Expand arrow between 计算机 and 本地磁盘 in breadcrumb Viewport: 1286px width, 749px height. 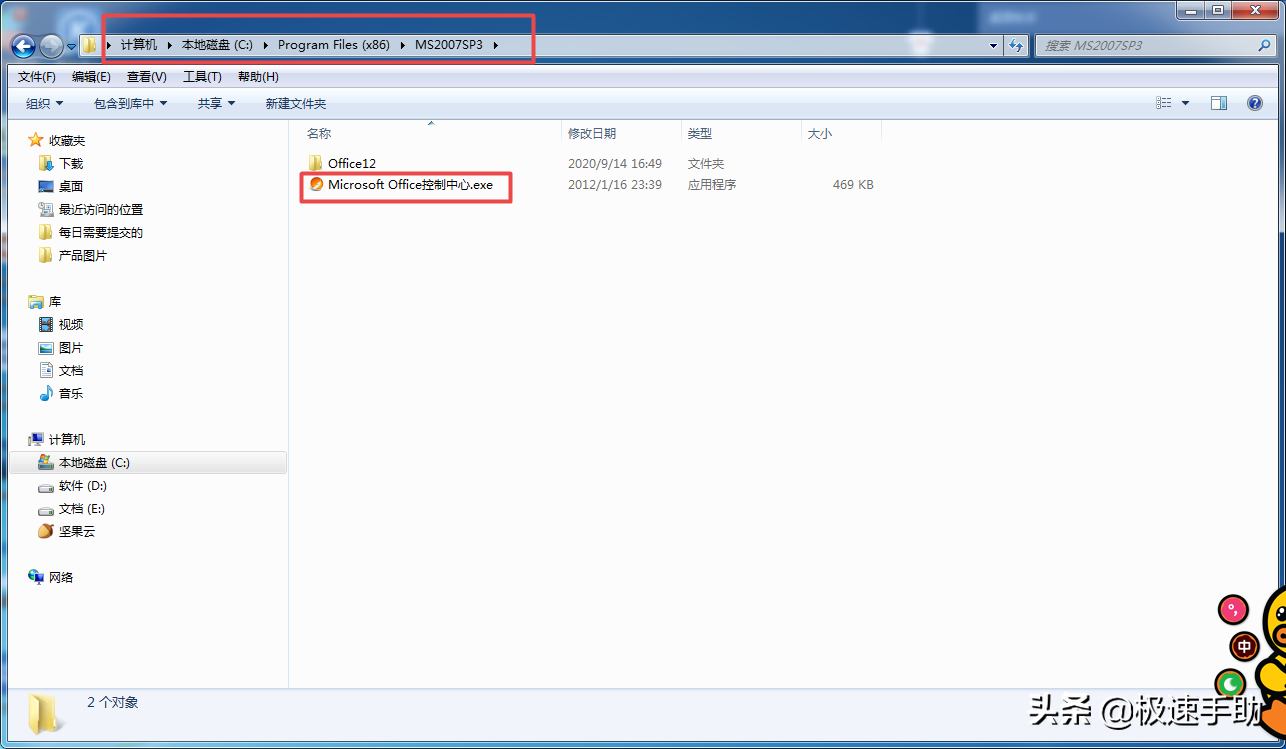(170, 45)
